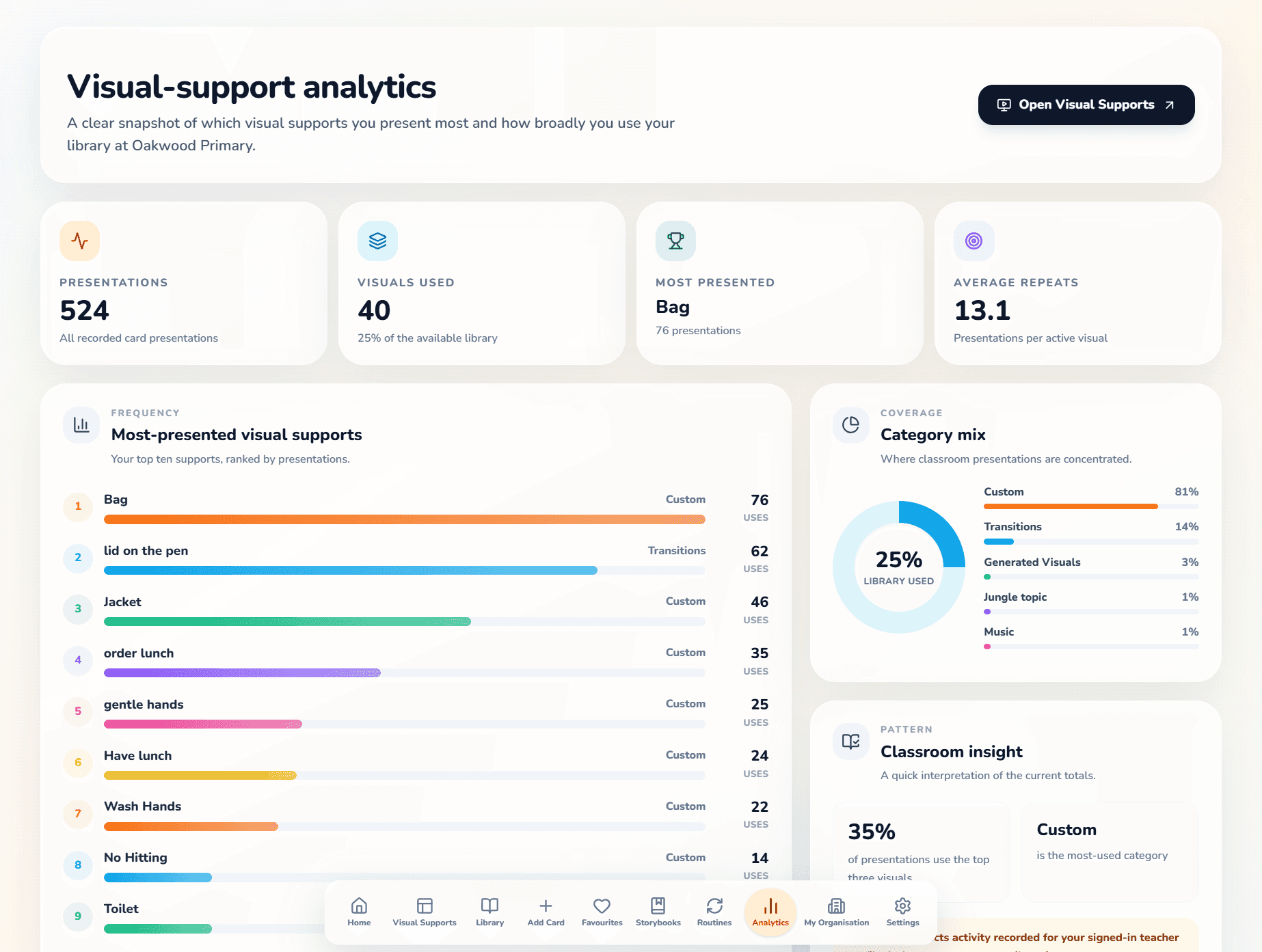Select the 'Wash Hands' row label
This screenshot has height=952, width=1262.
[x=142, y=806]
